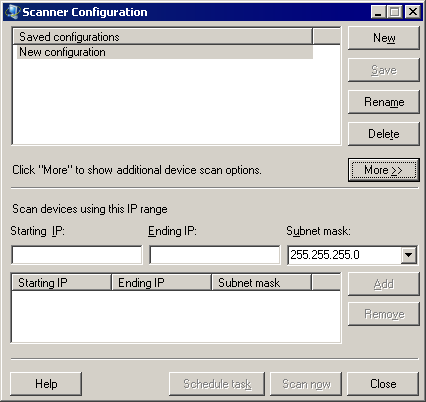Click the 'Saved configurations' column header
The height and width of the screenshot is (402, 426).
click(162, 37)
